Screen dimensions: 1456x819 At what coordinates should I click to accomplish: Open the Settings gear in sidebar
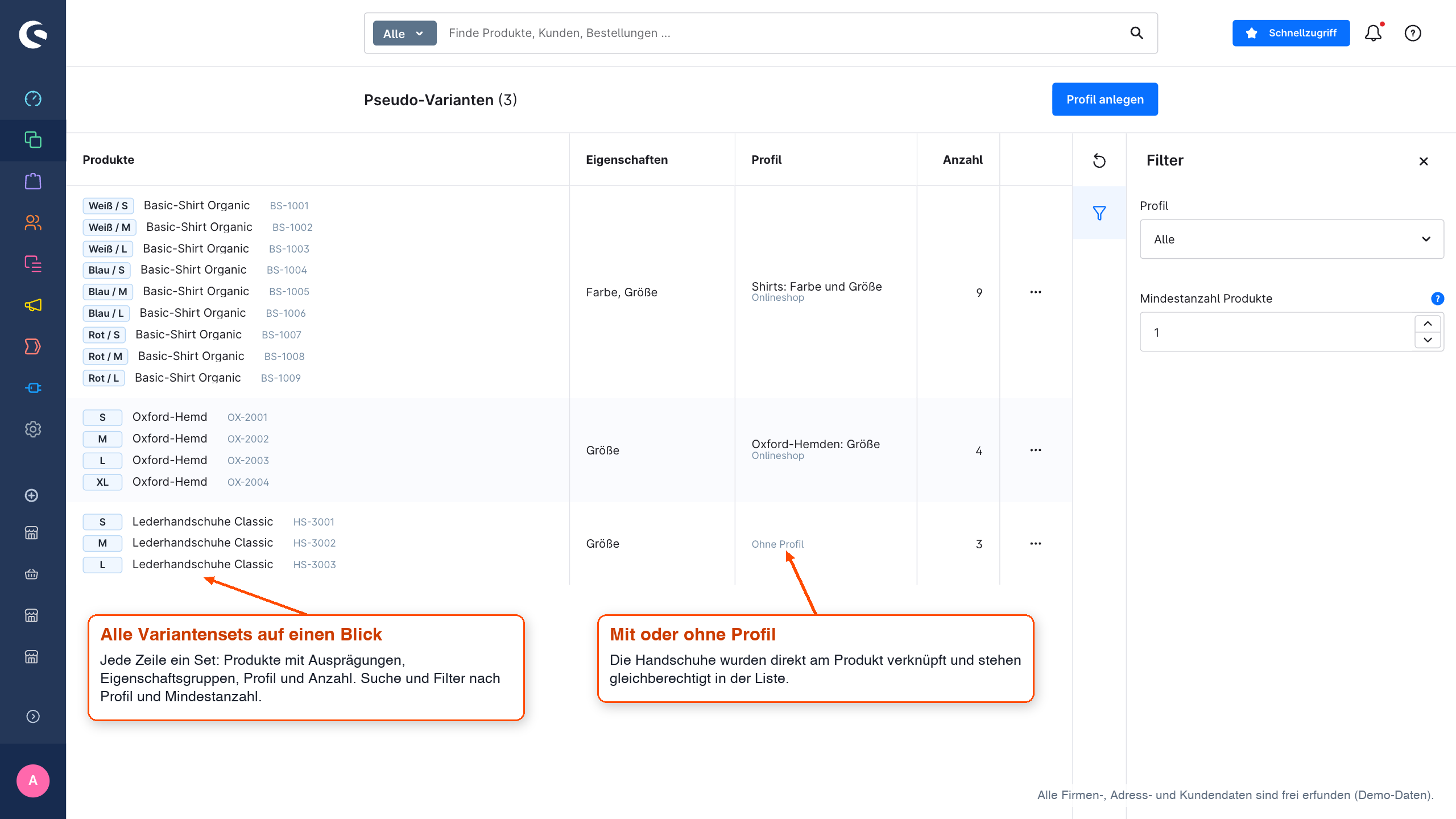point(33,429)
